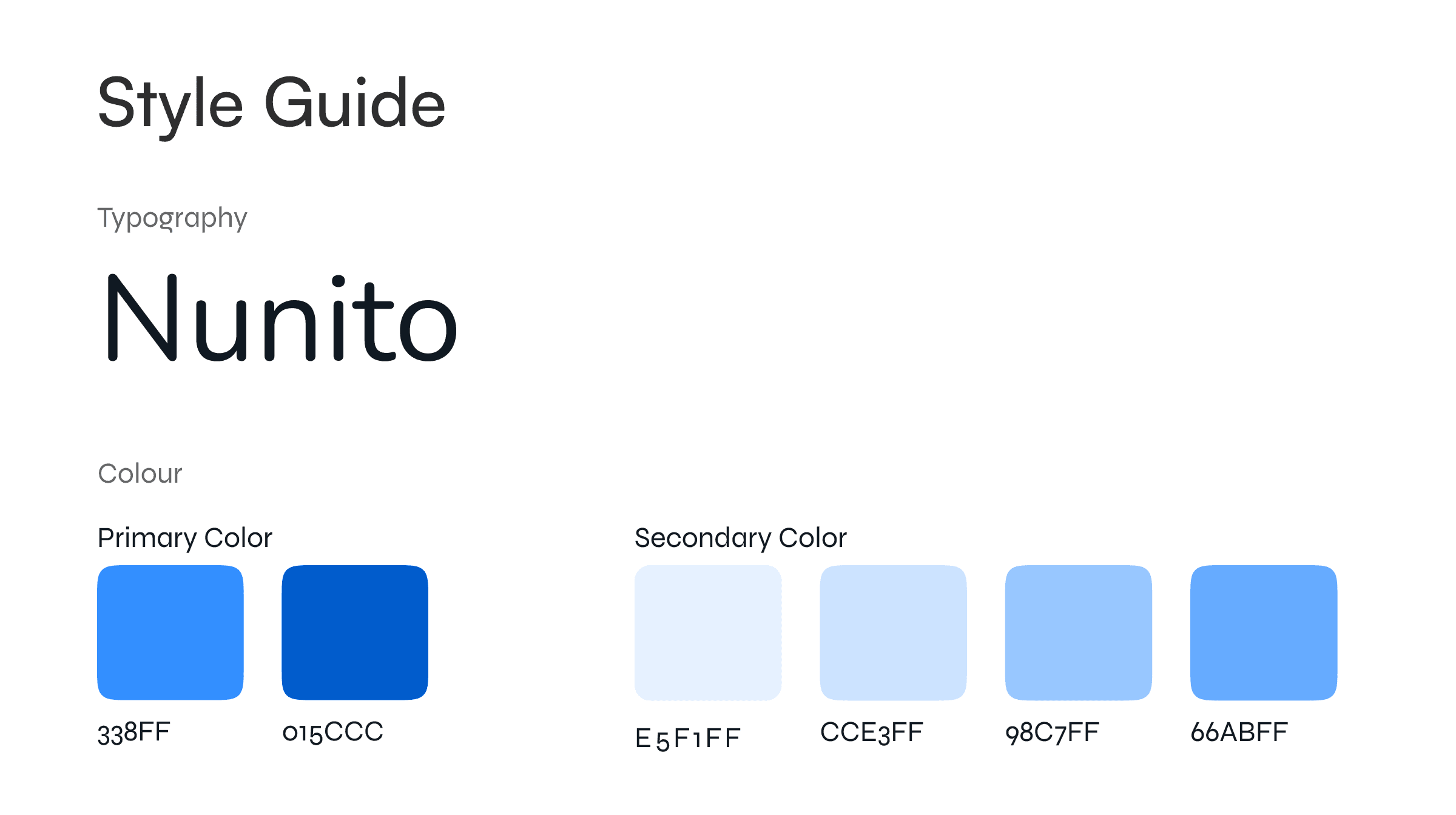Click the Style Guide title
Image resolution: width=1456 pixels, height=815 pixels.
(x=272, y=106)
